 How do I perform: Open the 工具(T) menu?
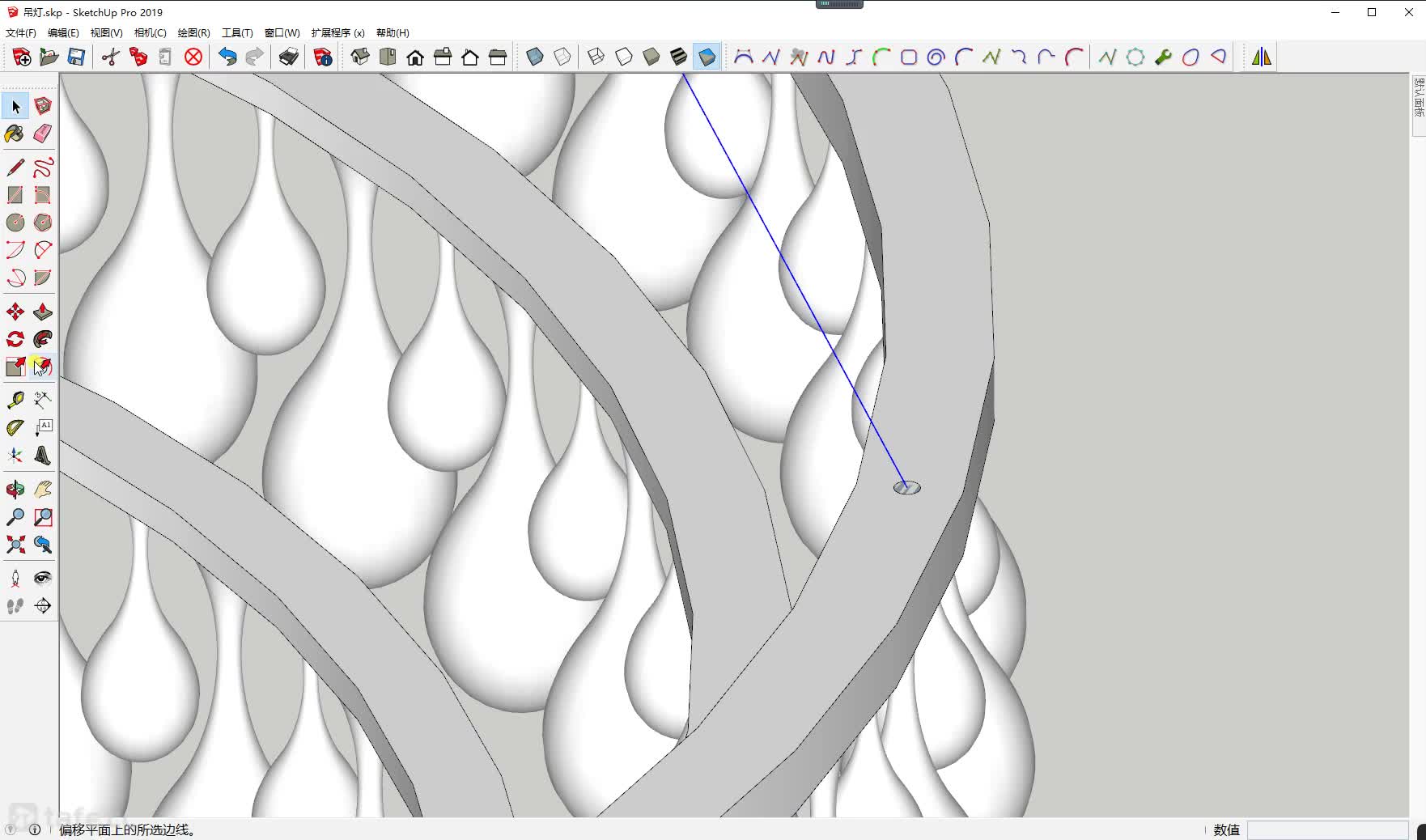point(237,33)
